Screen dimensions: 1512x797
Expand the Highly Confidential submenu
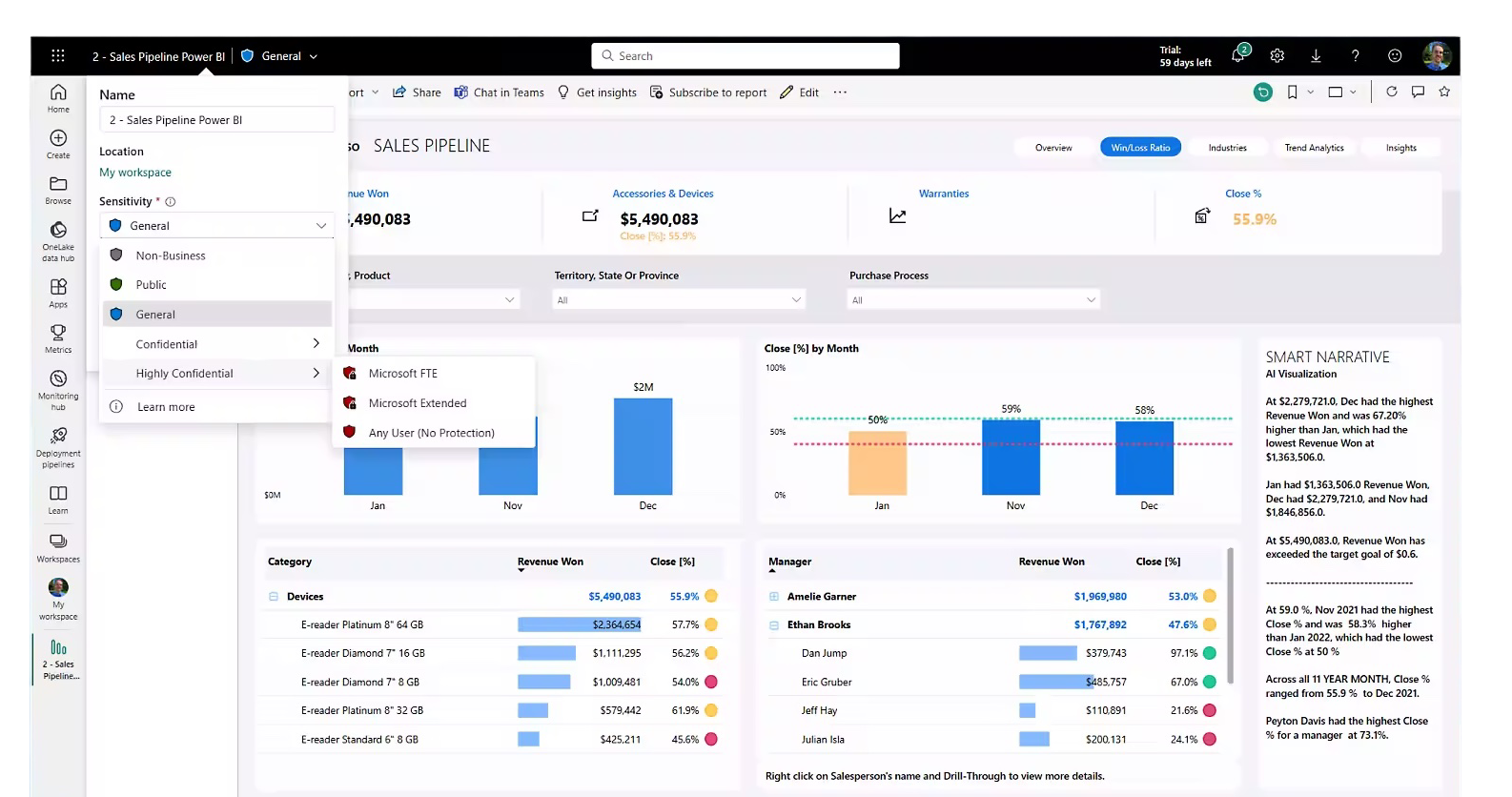216,373
